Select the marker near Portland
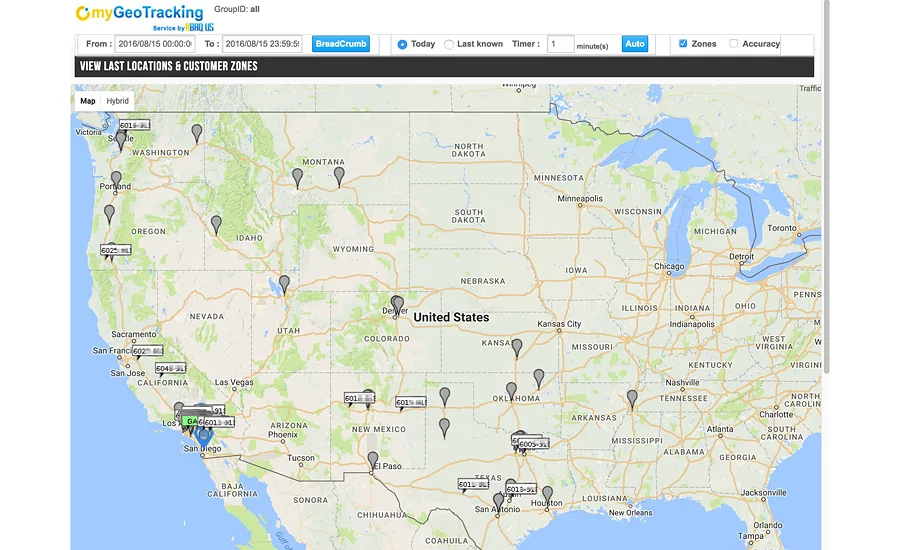The width and height of the screenshot is (900, 550). point(116,180)
